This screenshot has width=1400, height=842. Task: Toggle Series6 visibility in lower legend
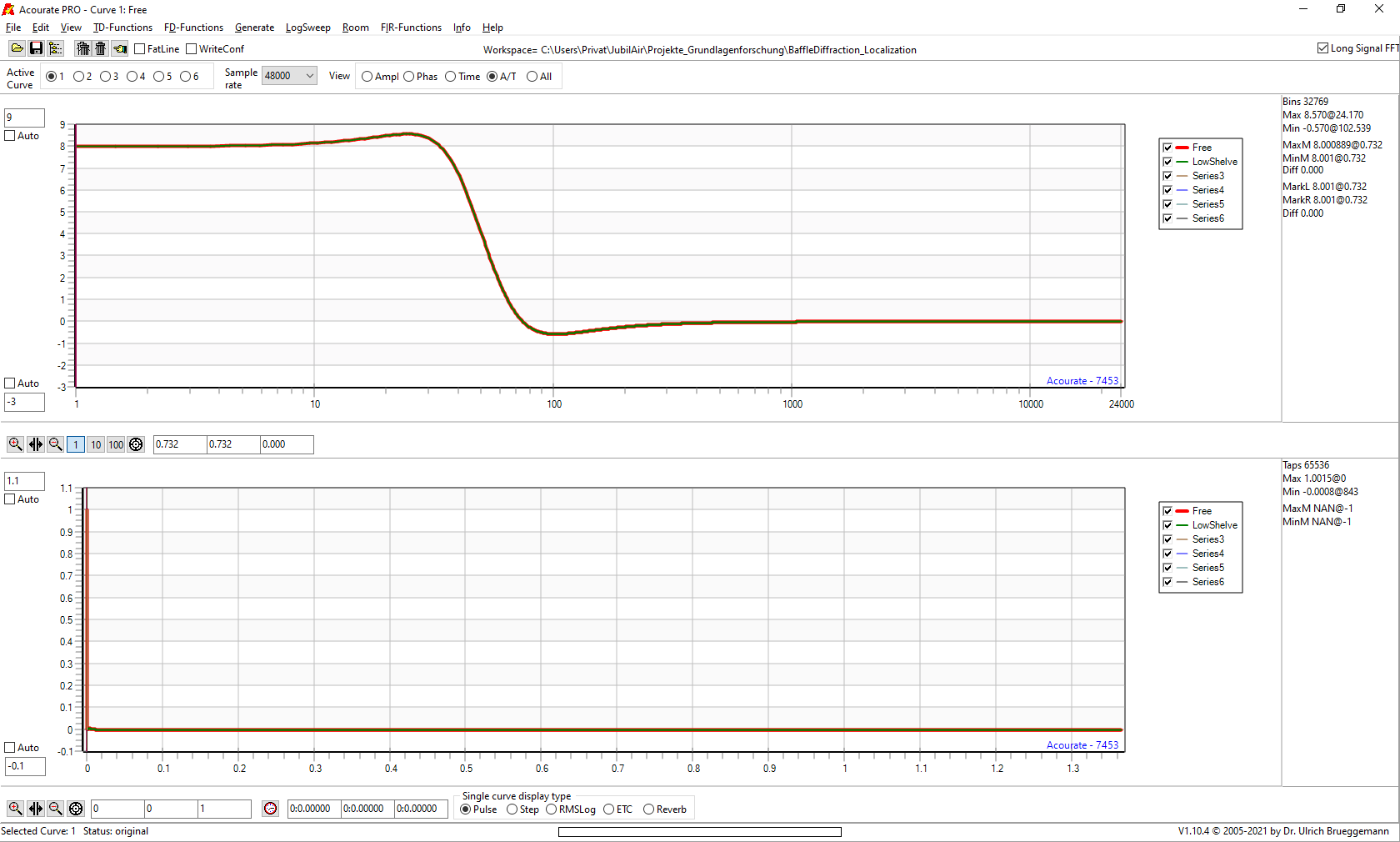1167,582
